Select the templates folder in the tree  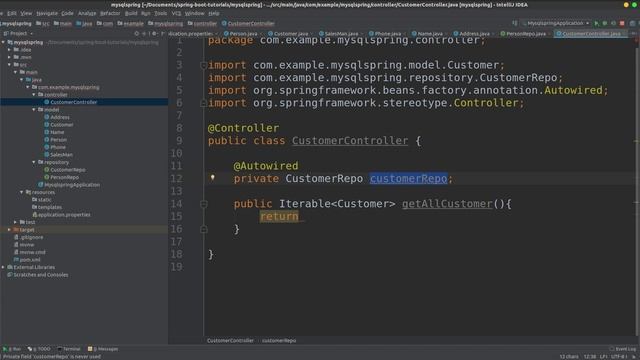(49, 207)
